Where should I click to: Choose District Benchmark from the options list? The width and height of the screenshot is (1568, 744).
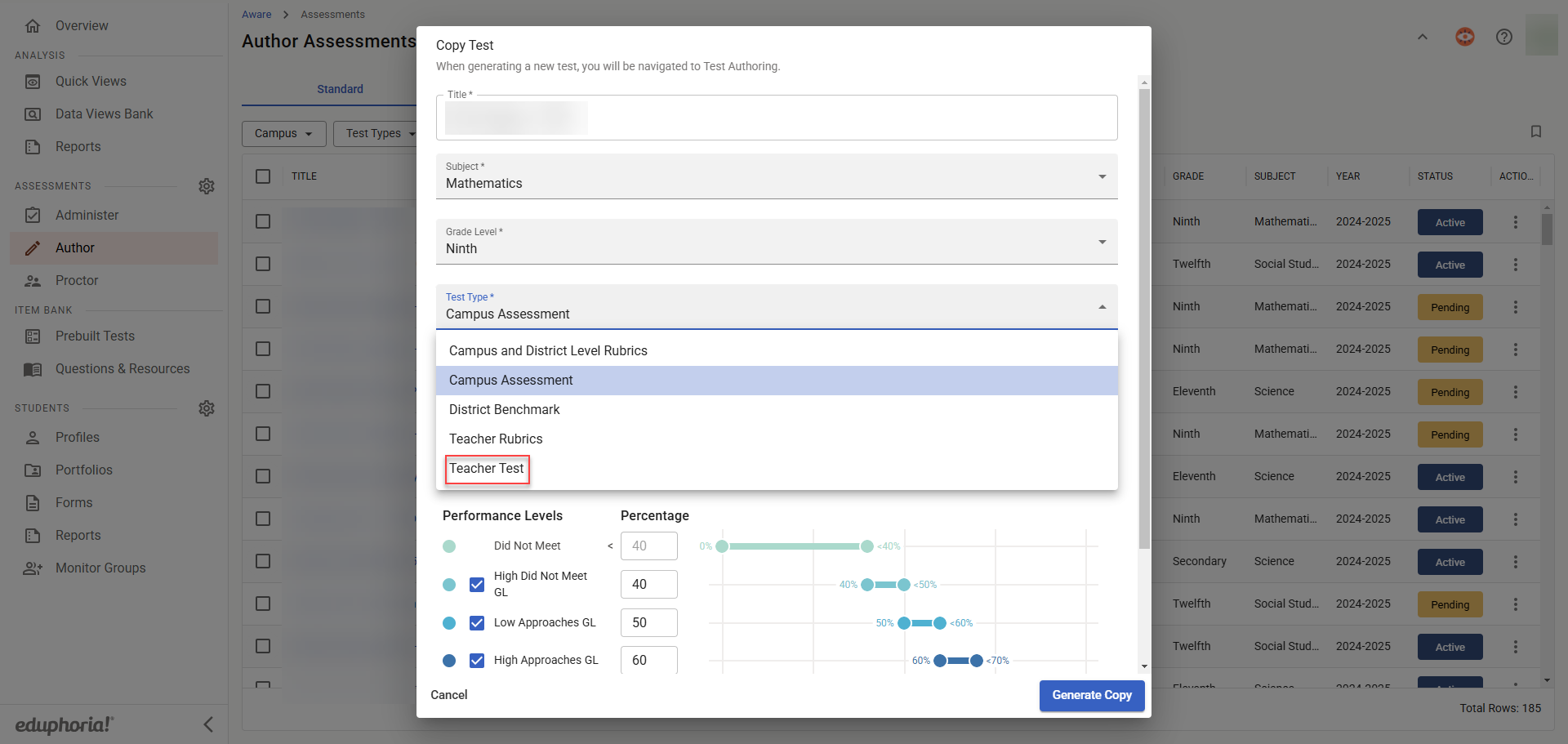504,410
